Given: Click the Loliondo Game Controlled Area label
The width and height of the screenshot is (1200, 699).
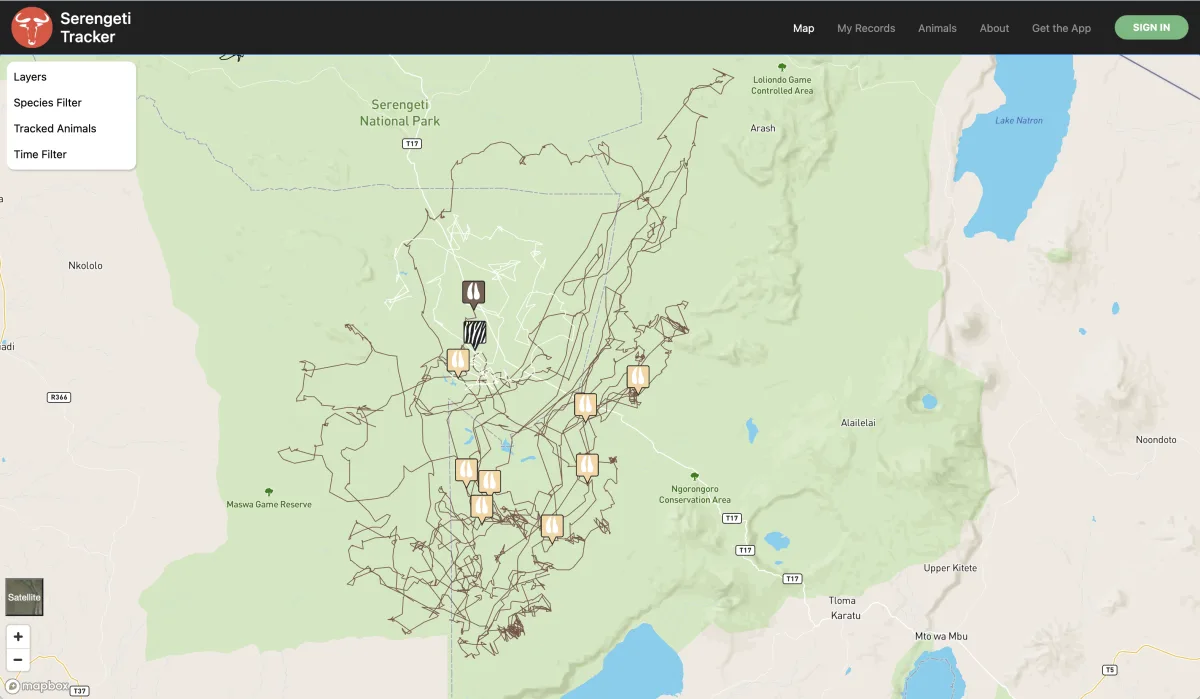Looking at the screenshot, I should click(x=782, y=85).
